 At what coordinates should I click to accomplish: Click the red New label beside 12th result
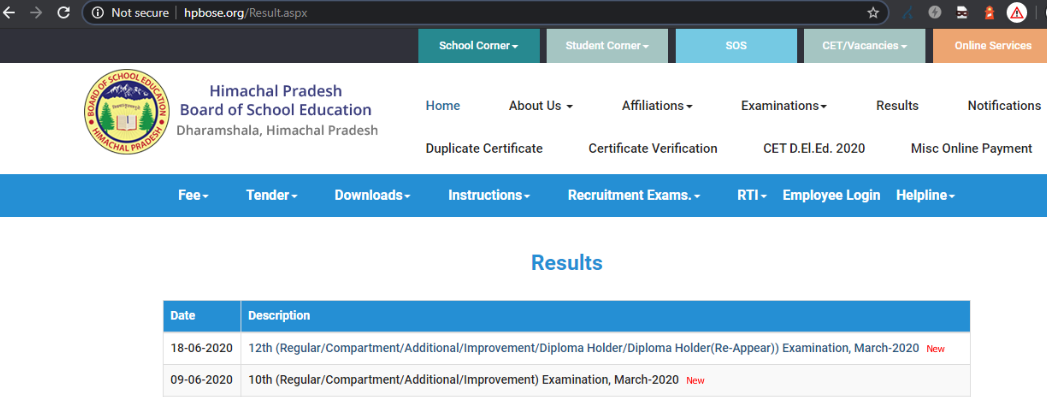(x=935, y=349)
